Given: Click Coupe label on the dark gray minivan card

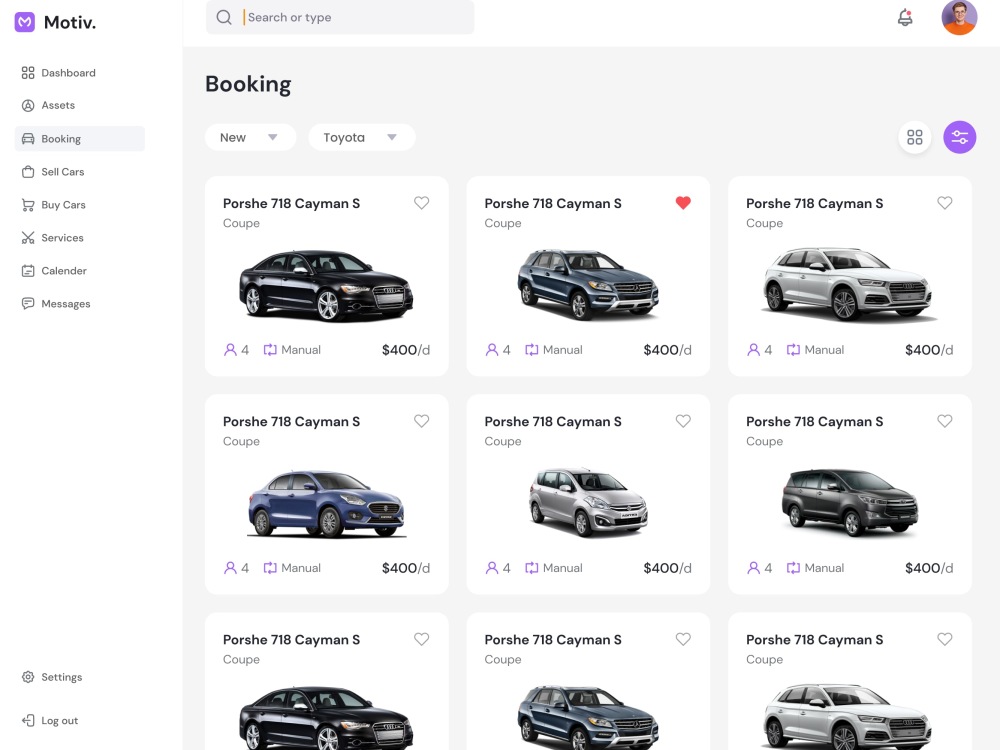Looking at the screenshot, I should pyautogui.click(x=764, y=441).
